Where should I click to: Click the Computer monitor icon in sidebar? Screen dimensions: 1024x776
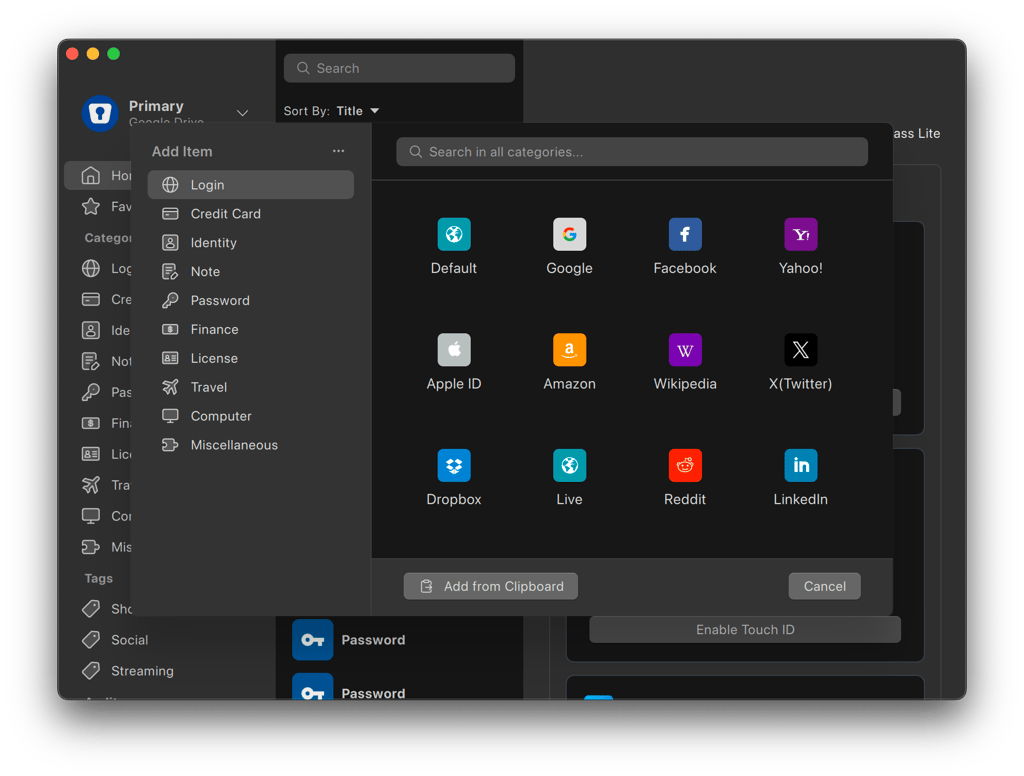[x=91, y=515]
